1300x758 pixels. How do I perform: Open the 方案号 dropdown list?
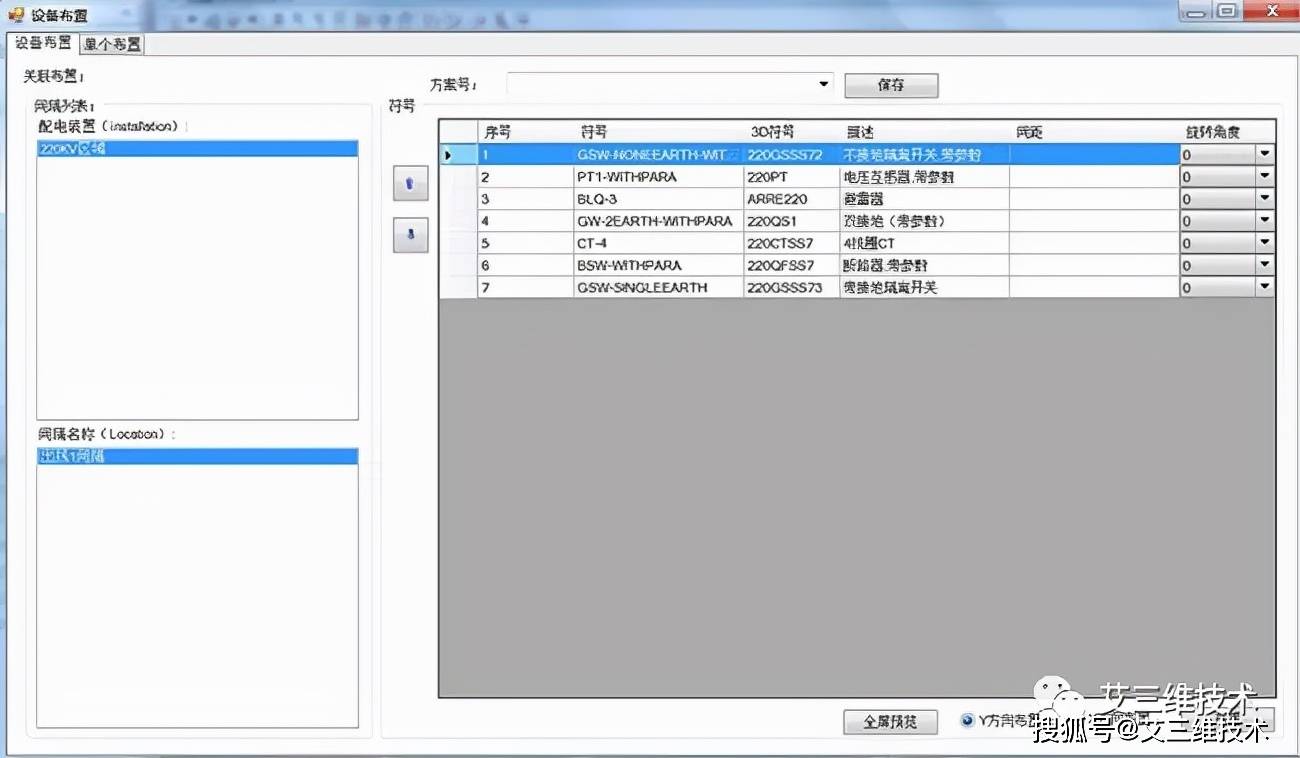tap(824, 85)
